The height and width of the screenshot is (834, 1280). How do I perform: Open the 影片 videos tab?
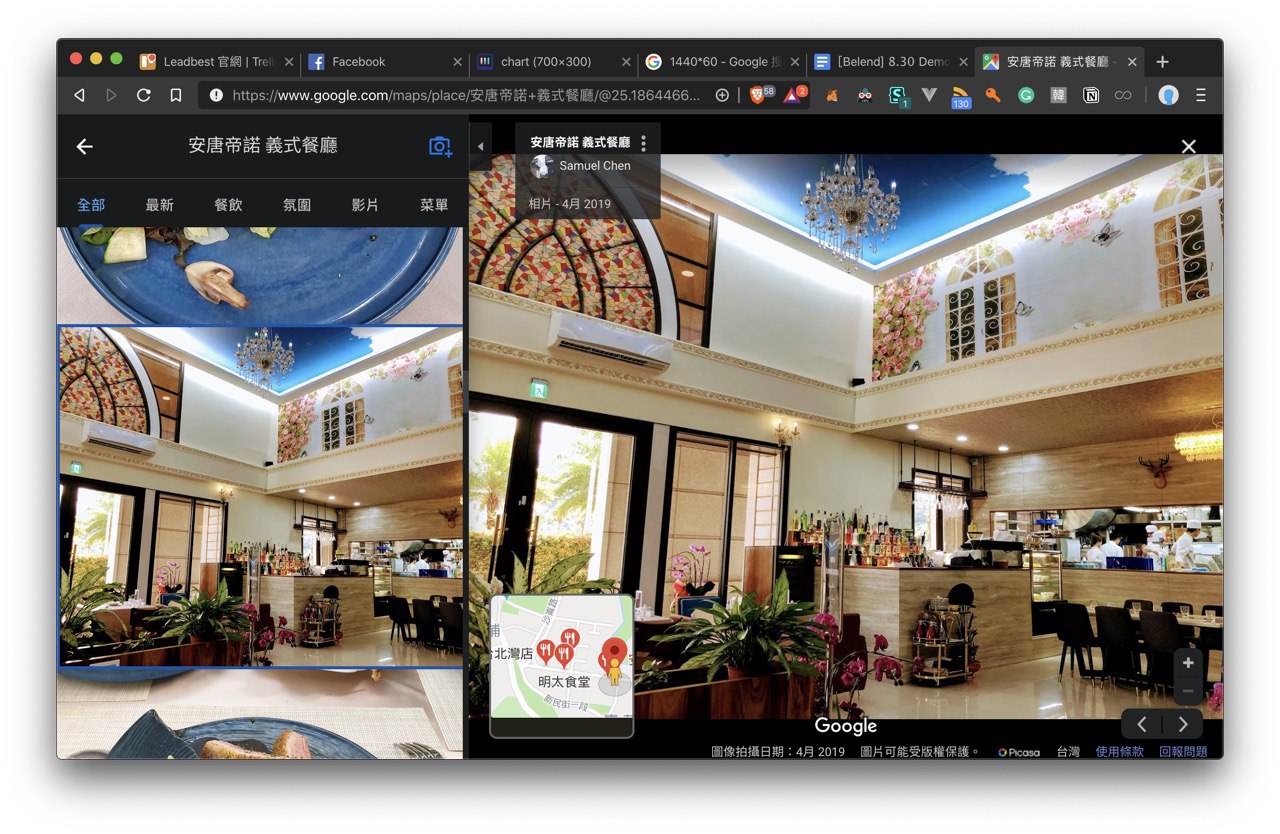(365, 205)
